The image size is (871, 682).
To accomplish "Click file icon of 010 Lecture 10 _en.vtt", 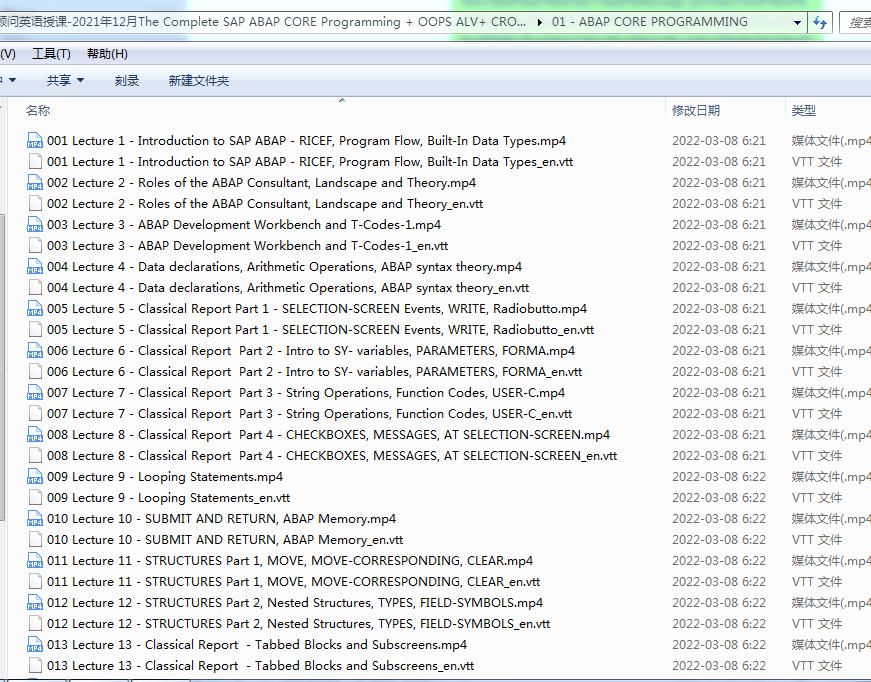I will tap(35, 539).
